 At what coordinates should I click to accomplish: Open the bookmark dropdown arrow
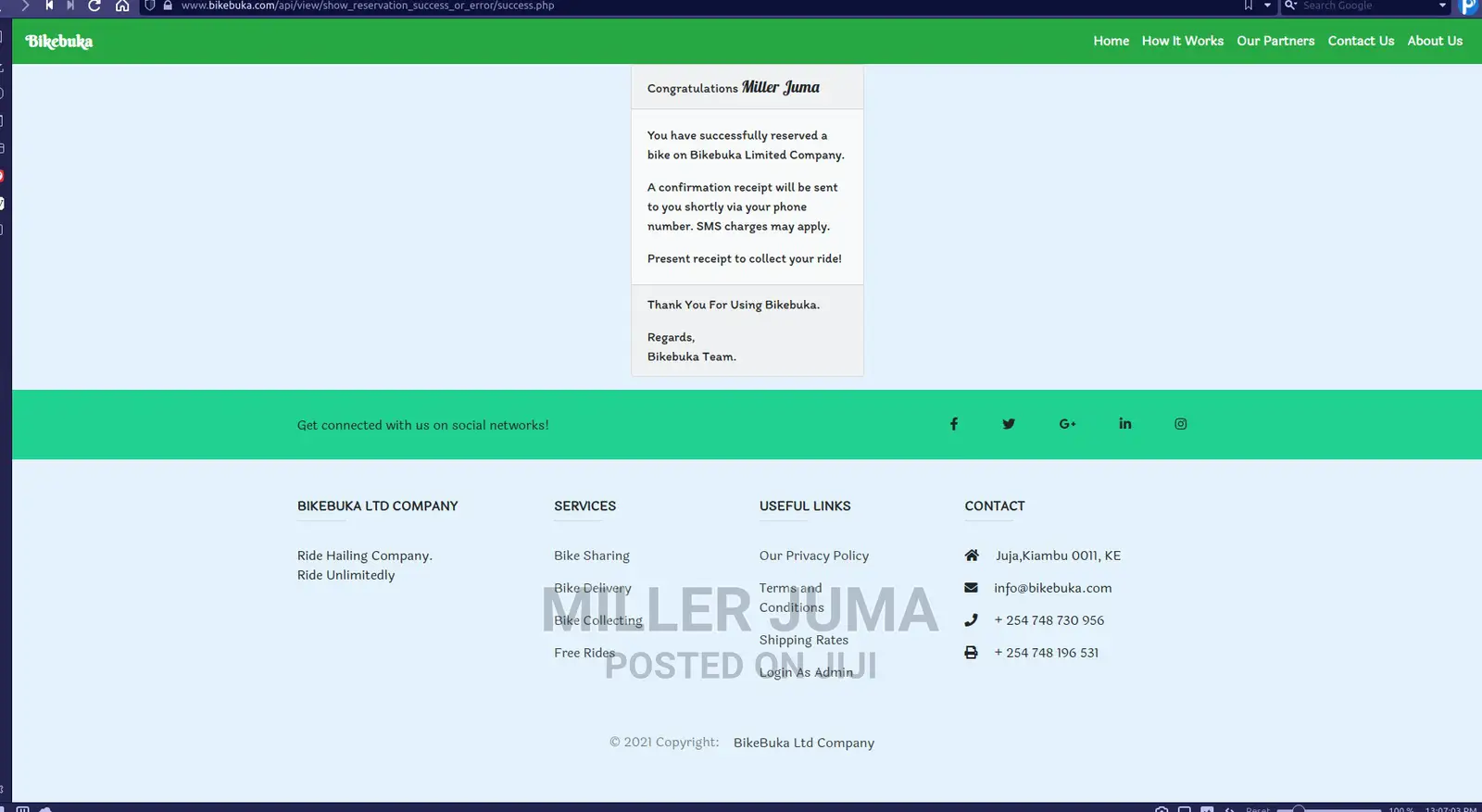(x=1267, y=6)
